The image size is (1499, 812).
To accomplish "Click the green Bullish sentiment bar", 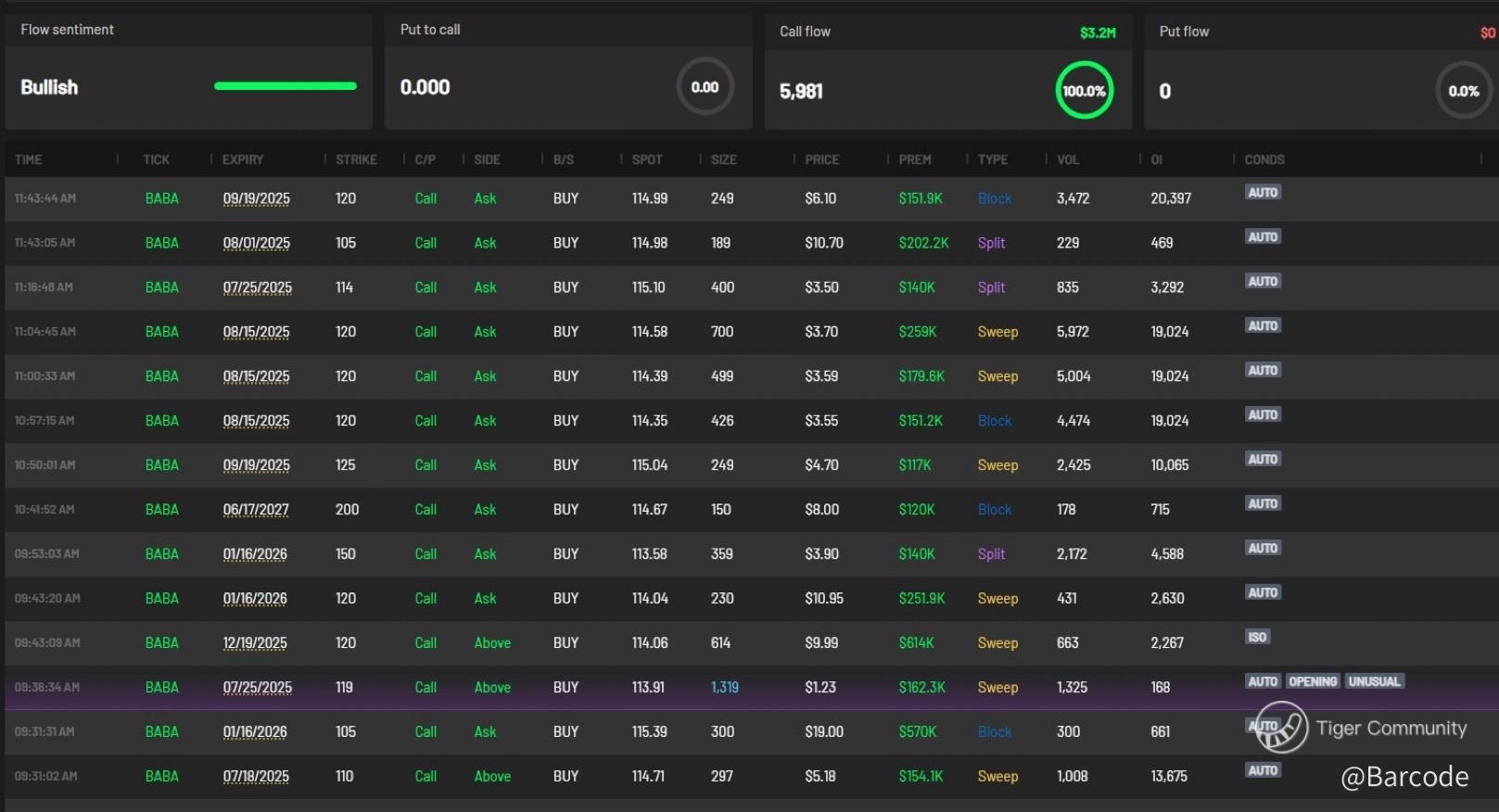I will (x=286, y=86).
